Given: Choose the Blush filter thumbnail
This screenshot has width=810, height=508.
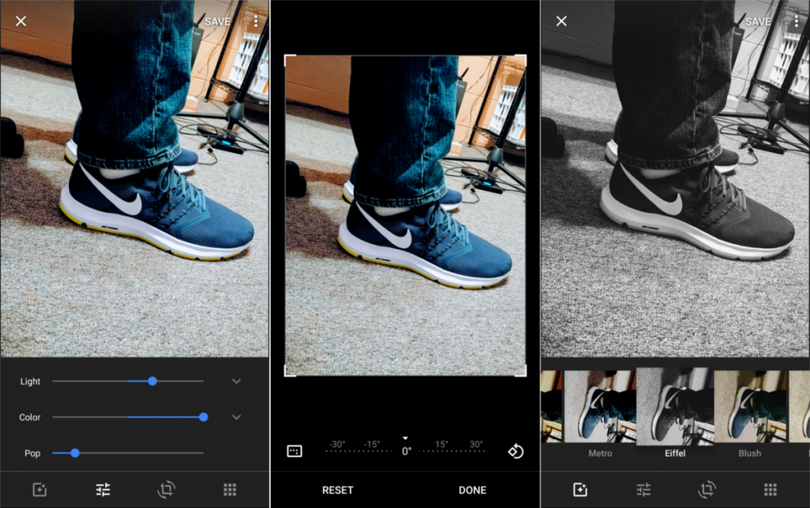Looking at the screenshot, I should point(750,407).
